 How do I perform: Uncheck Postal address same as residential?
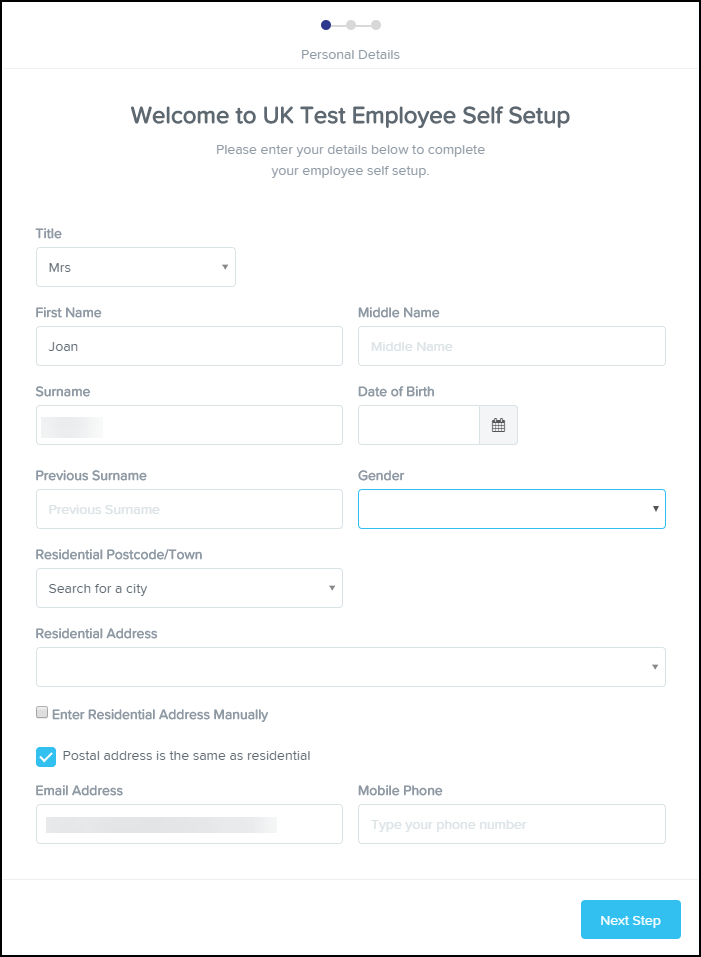(x=46, y=756)
